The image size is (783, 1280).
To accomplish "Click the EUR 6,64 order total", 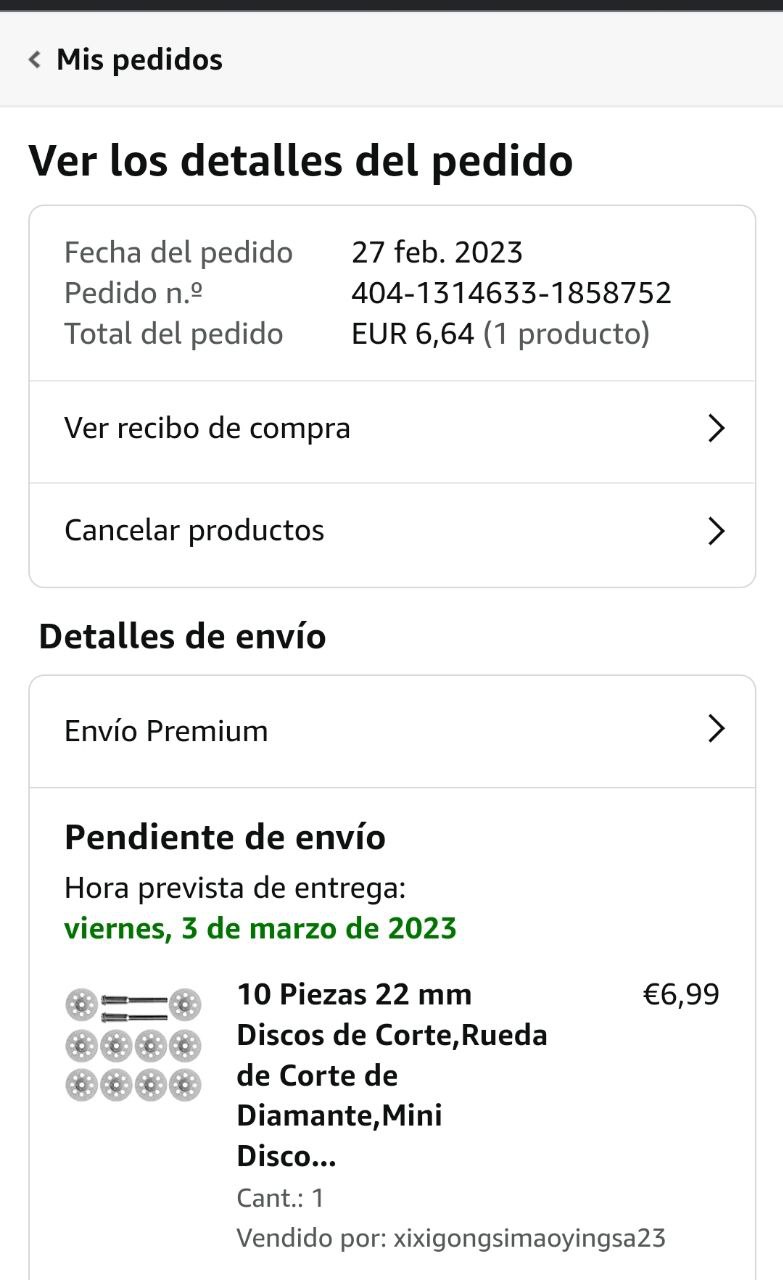I will coord(412,334).
